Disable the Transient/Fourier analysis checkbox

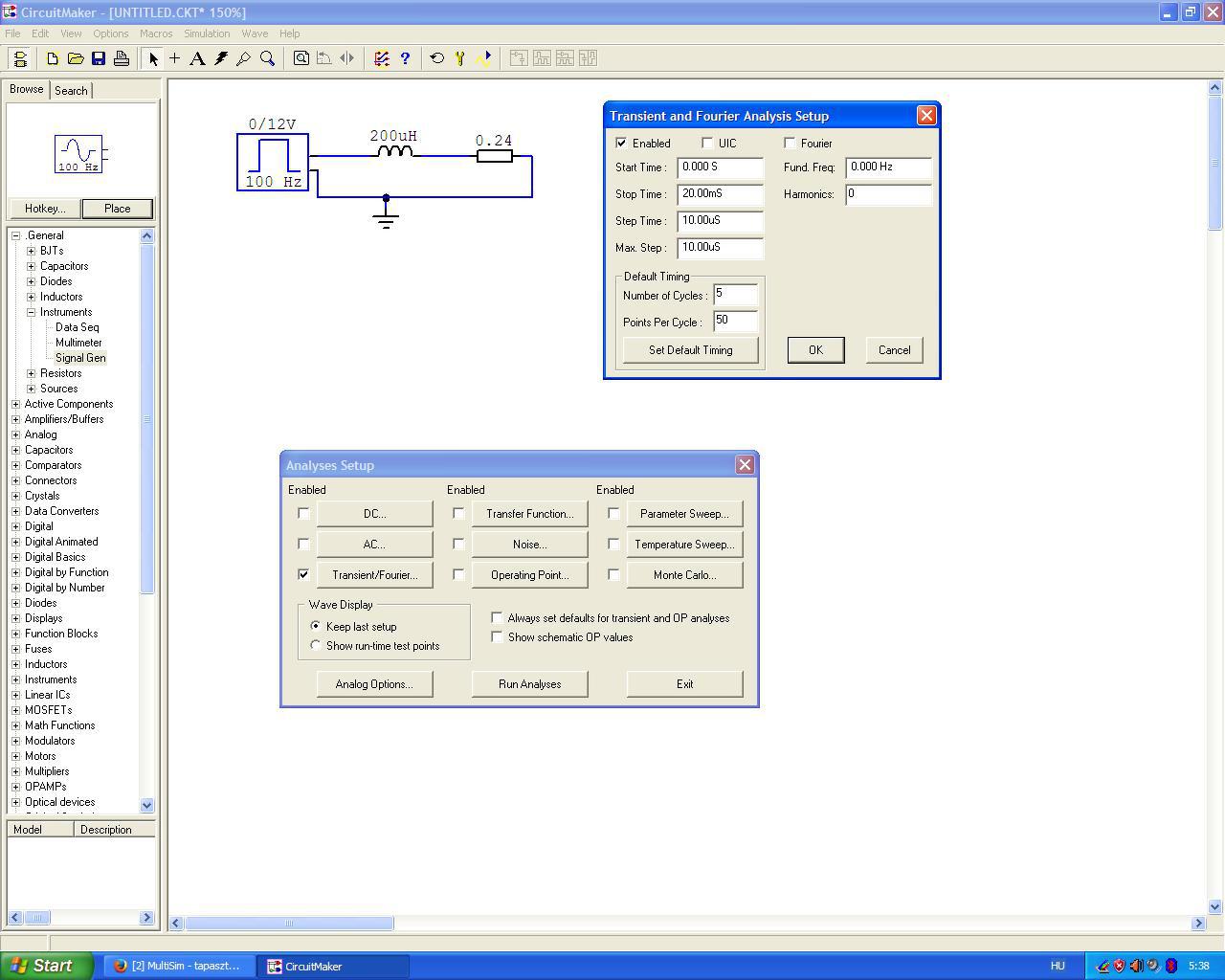click(x=304, y=575)
